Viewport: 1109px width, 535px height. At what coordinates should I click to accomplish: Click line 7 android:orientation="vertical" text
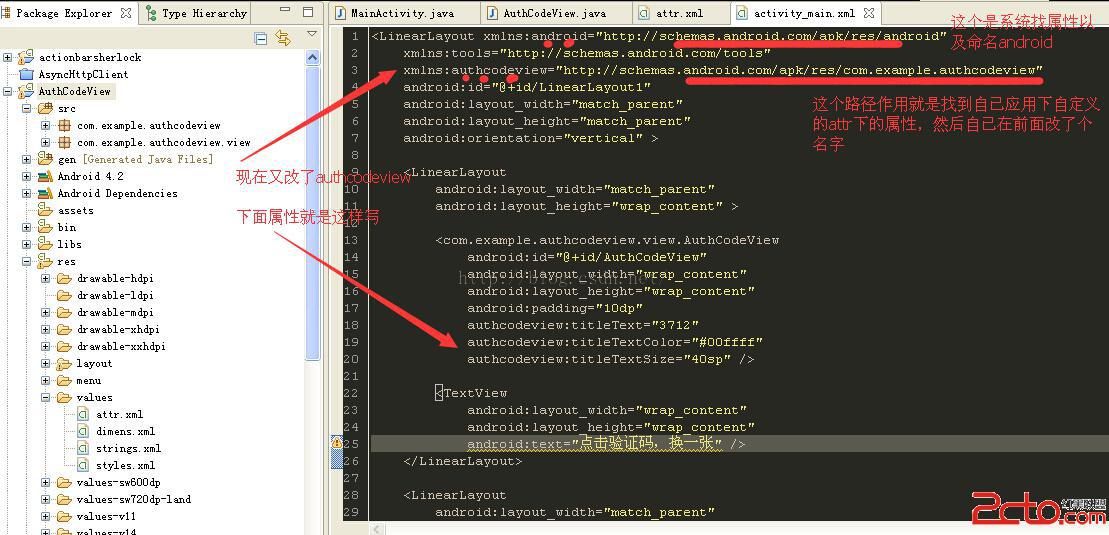pos(530,138)
